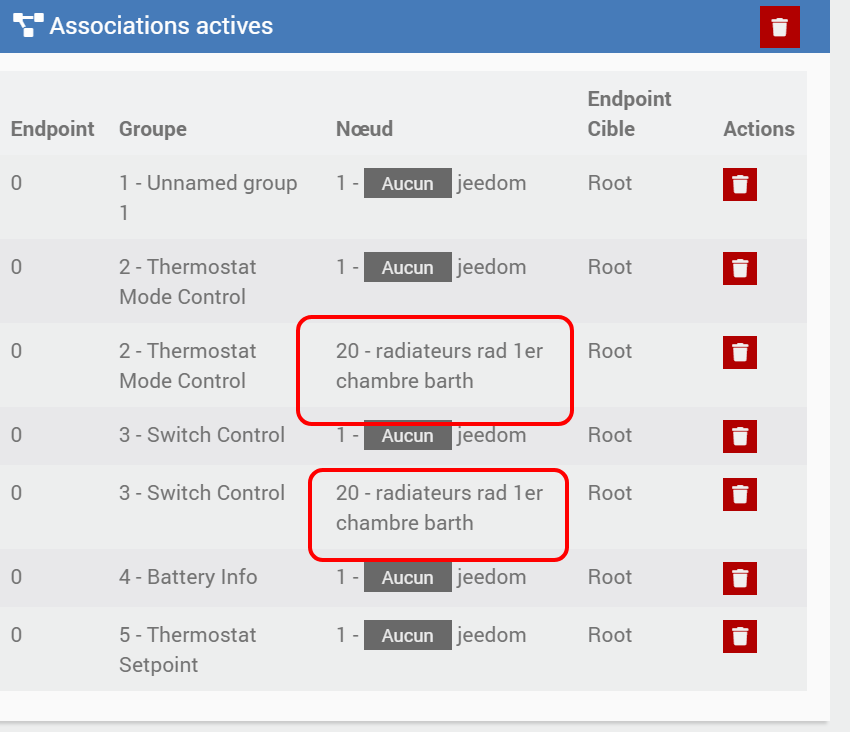Click the network icon beside Associations actives
The width and height of the screenshot is (850, 732).
(x=28, y=26)
